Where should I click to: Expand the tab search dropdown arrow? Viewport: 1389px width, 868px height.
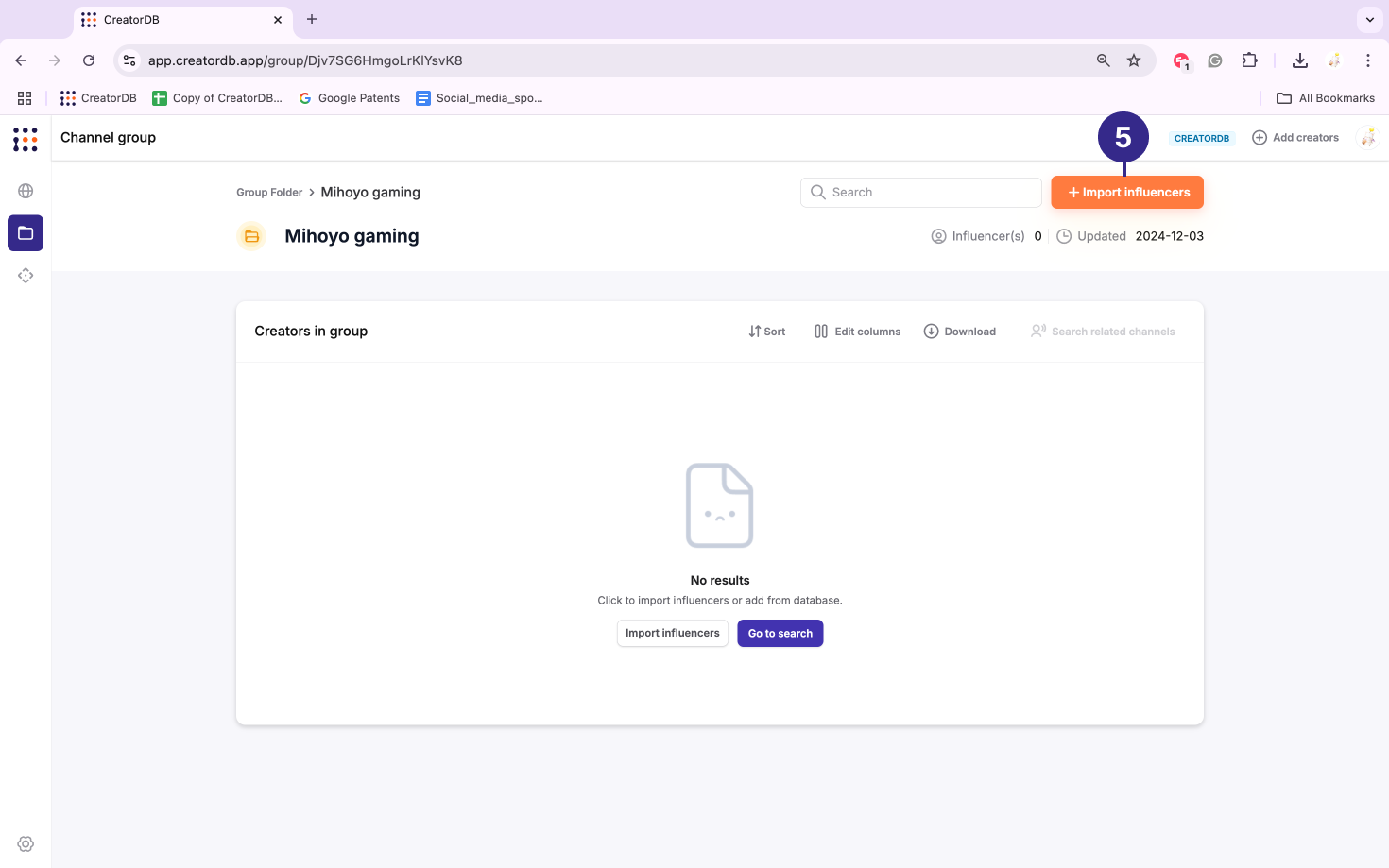click(x=1369, y=19)
